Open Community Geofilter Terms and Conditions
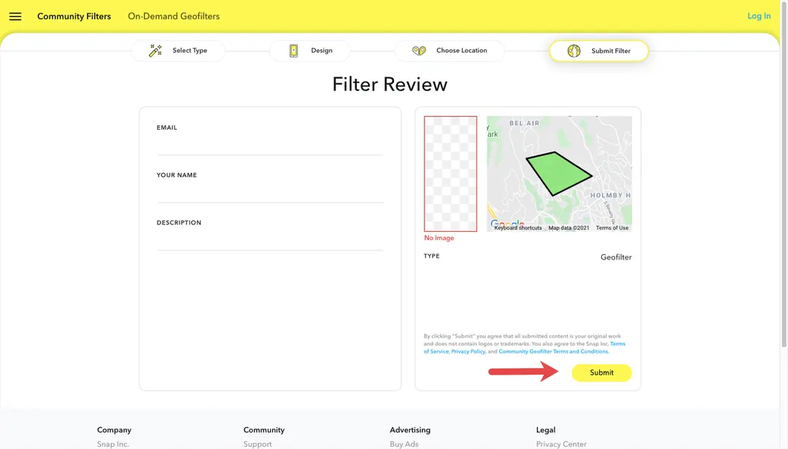Image resolution: width=788 pixels, height=449 pixels. [x=553, y=352]
